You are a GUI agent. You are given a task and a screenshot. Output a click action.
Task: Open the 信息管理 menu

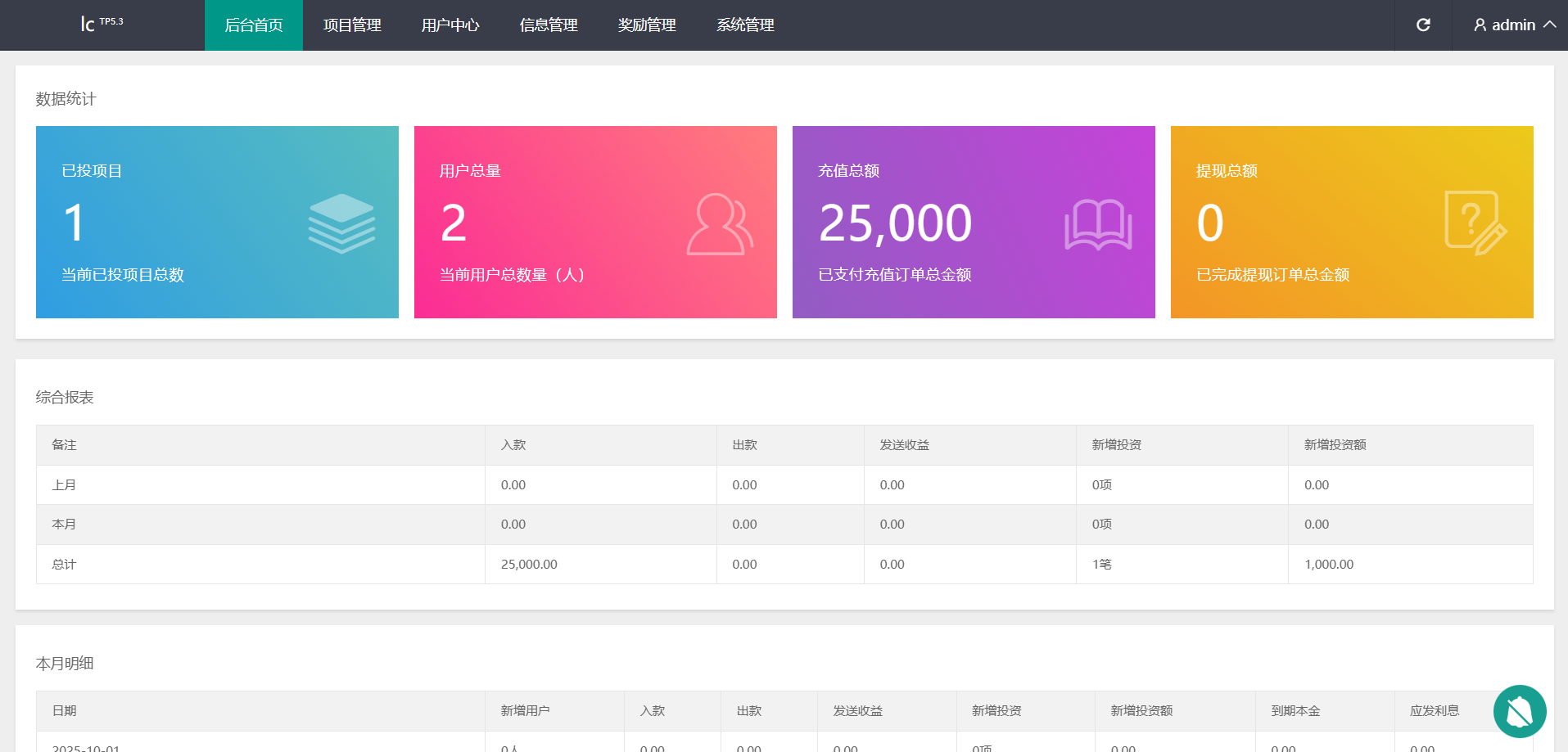click(x=549, y=25)
